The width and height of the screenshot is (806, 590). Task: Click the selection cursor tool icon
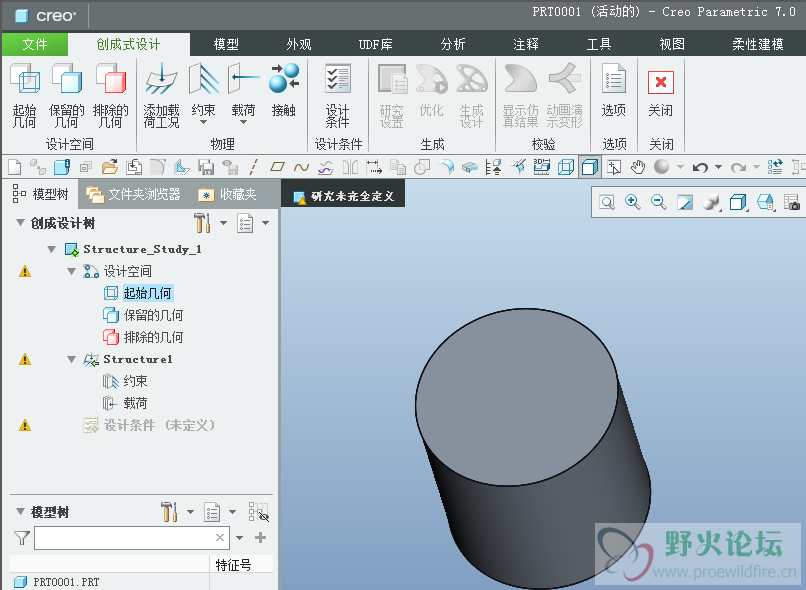click(x=614, y=167)
